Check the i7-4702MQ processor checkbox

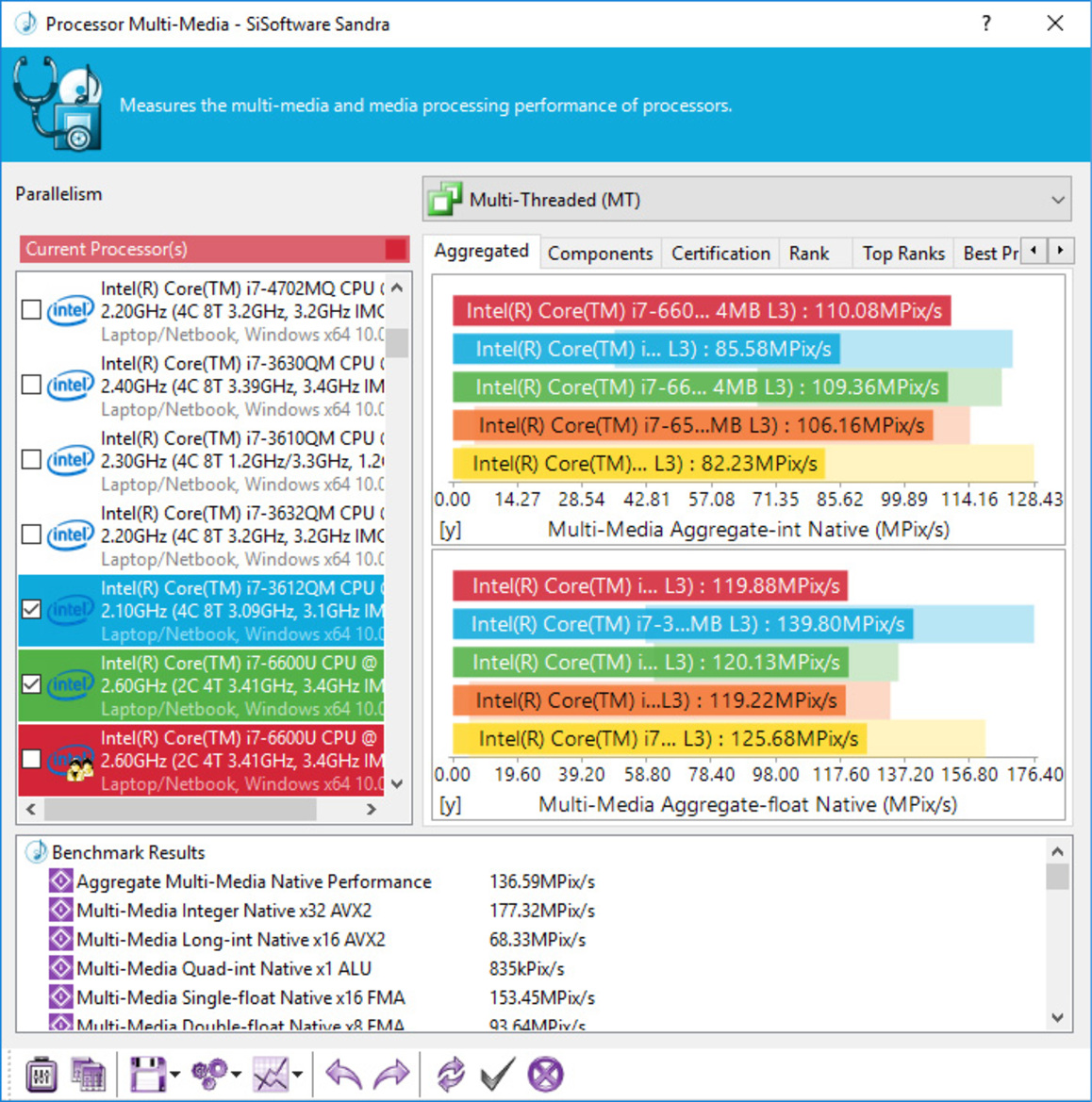coord(31,310)
